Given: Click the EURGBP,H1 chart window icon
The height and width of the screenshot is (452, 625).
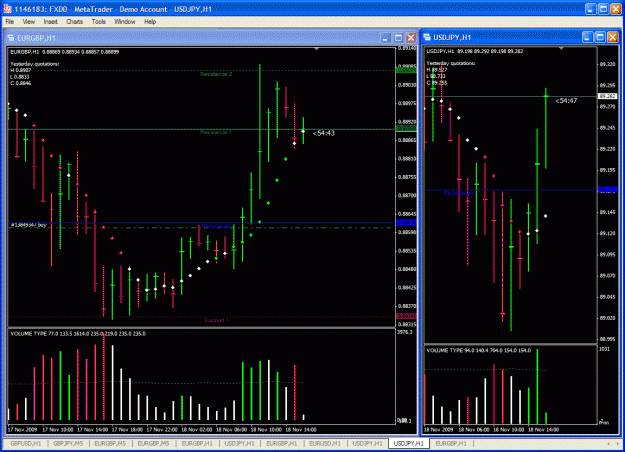Looking at the screenshot, I should (11, 38).
